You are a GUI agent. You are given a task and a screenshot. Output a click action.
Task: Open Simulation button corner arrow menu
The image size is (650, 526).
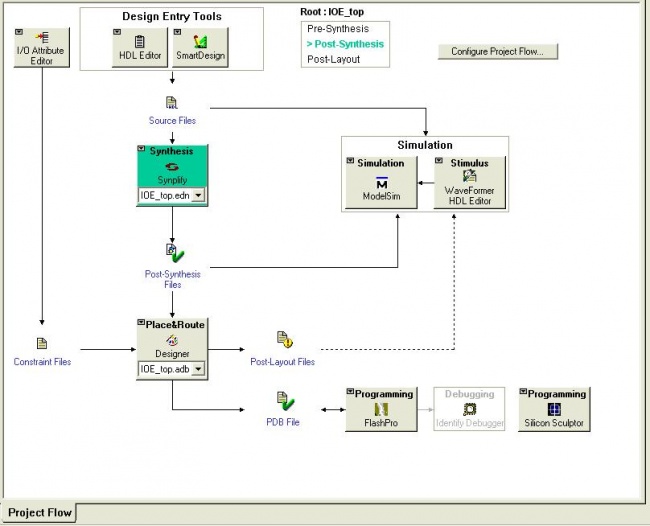click(x=350, y=160)
